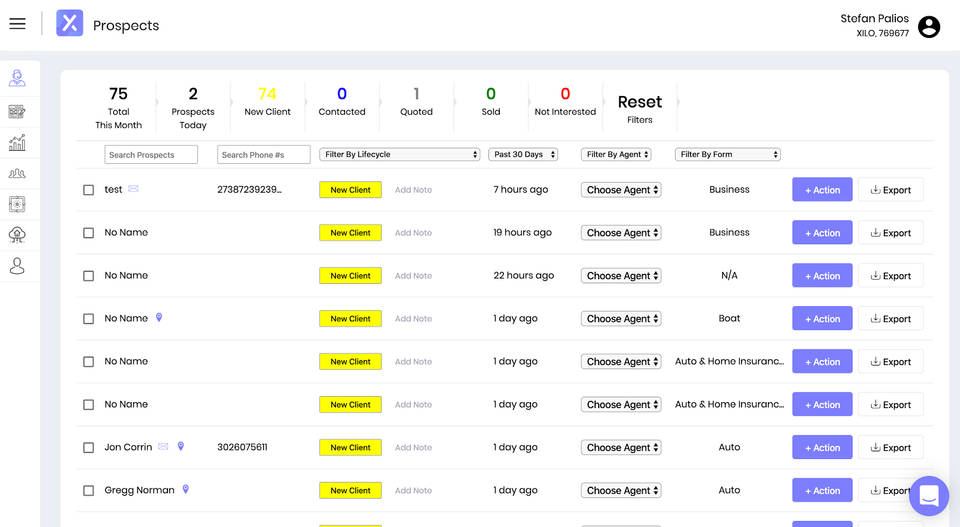Select checkbox for 19 hours ago prospect

coord(89,233)
